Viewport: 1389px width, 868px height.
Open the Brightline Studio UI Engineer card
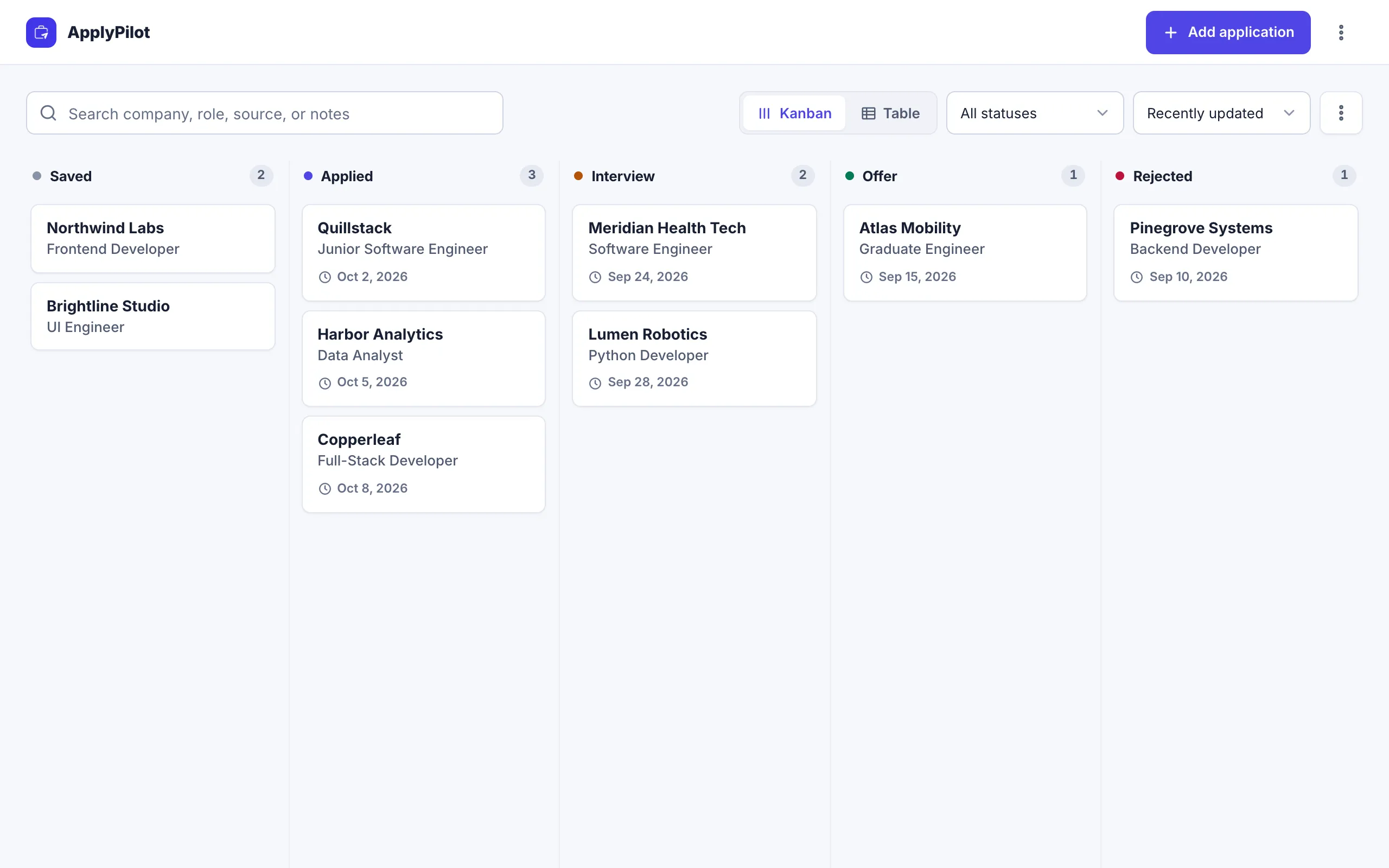(x=152, y=316)
